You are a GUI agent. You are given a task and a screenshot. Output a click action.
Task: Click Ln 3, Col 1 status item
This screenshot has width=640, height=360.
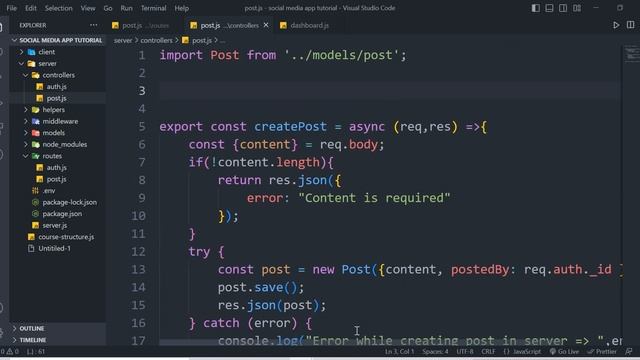click(399, 351)
